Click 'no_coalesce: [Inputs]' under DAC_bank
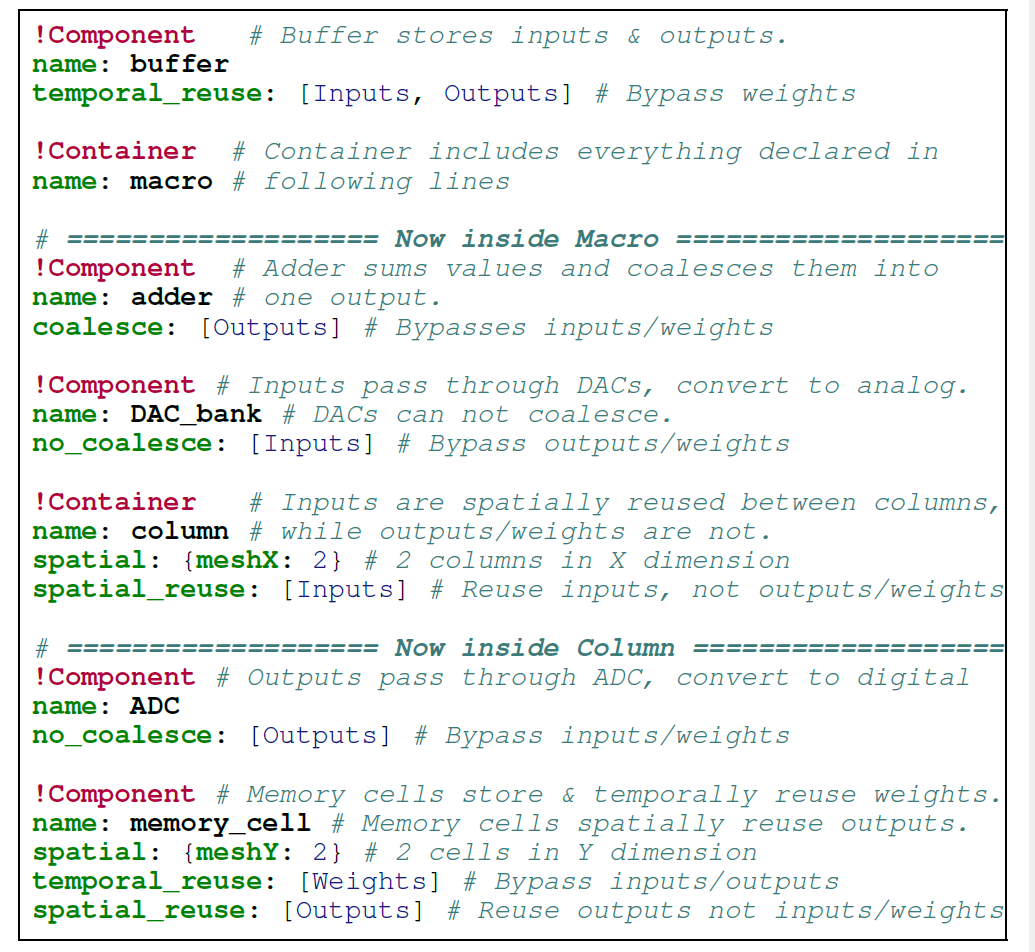 coord(204,444)
